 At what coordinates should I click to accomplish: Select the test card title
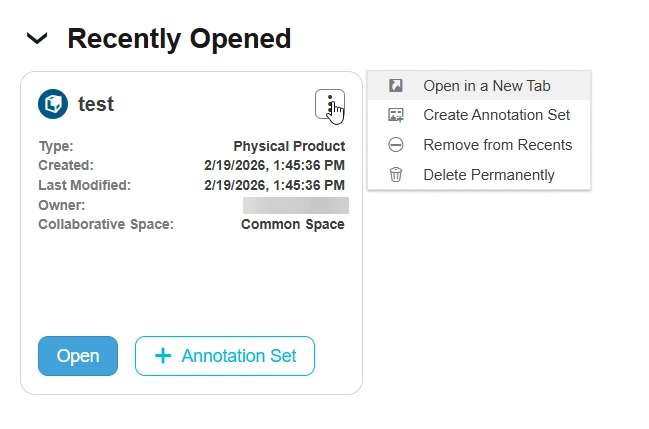coord(96,103)
